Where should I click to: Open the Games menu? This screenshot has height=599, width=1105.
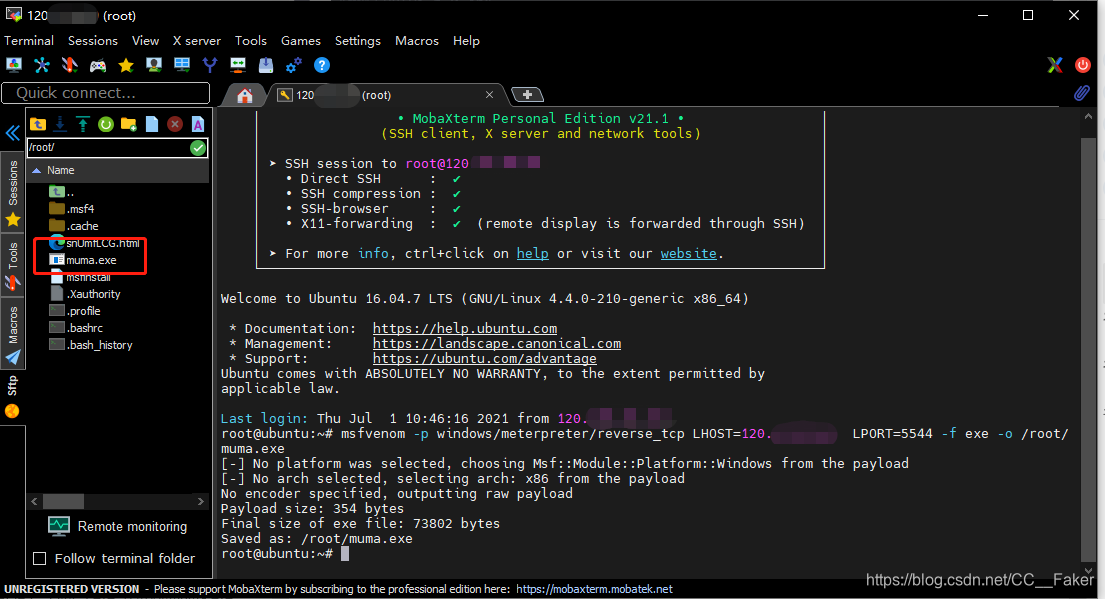click(x=301, y=41)
